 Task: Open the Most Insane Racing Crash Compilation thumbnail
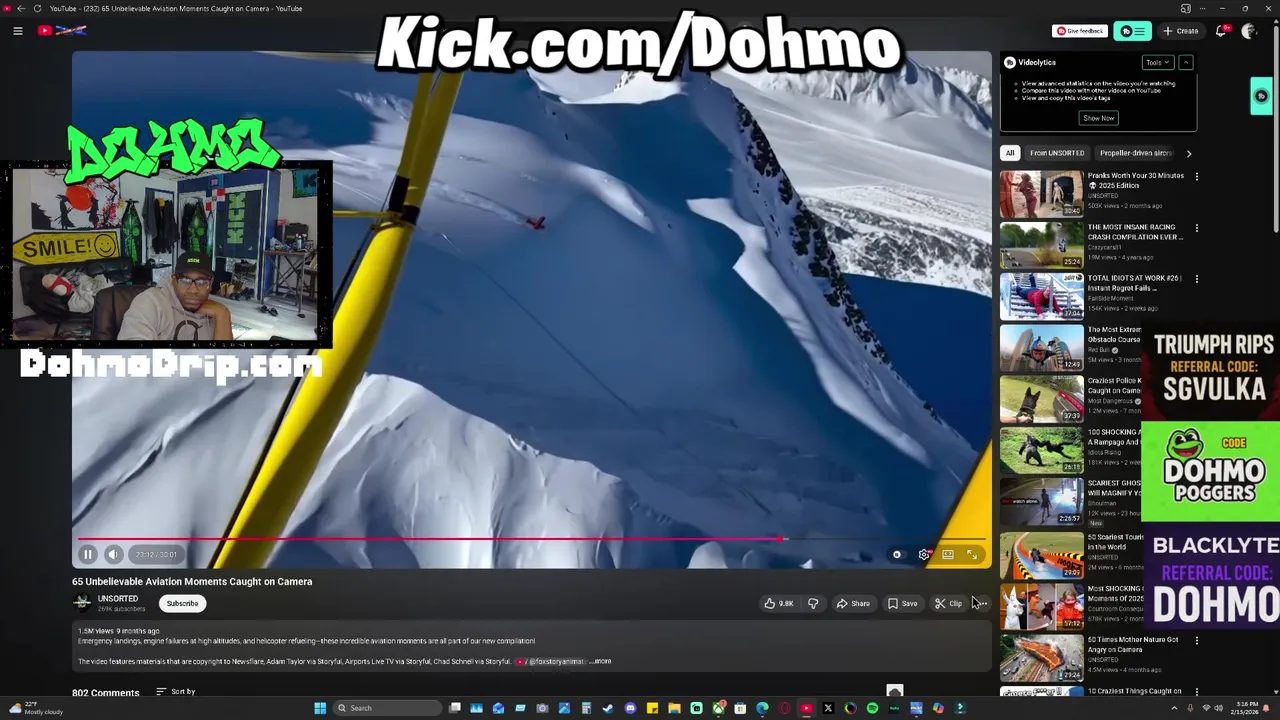(x=1041, y=245)
